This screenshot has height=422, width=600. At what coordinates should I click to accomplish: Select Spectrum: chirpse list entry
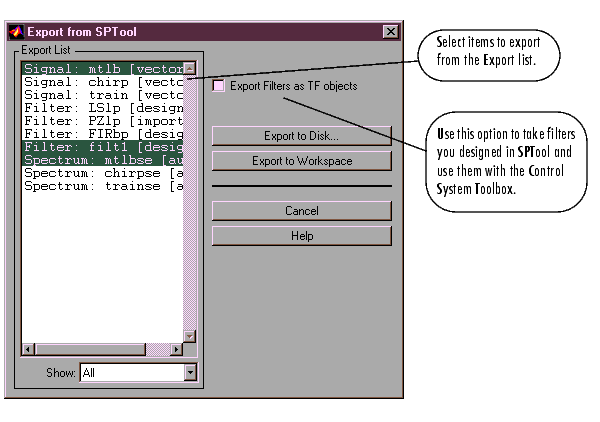(103, 173)
